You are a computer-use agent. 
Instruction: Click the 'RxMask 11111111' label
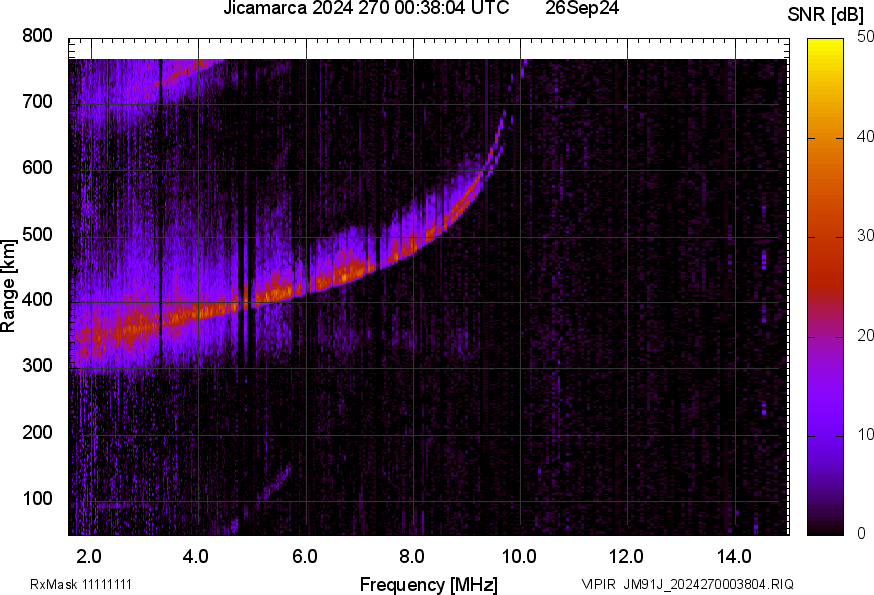point(81,584)
